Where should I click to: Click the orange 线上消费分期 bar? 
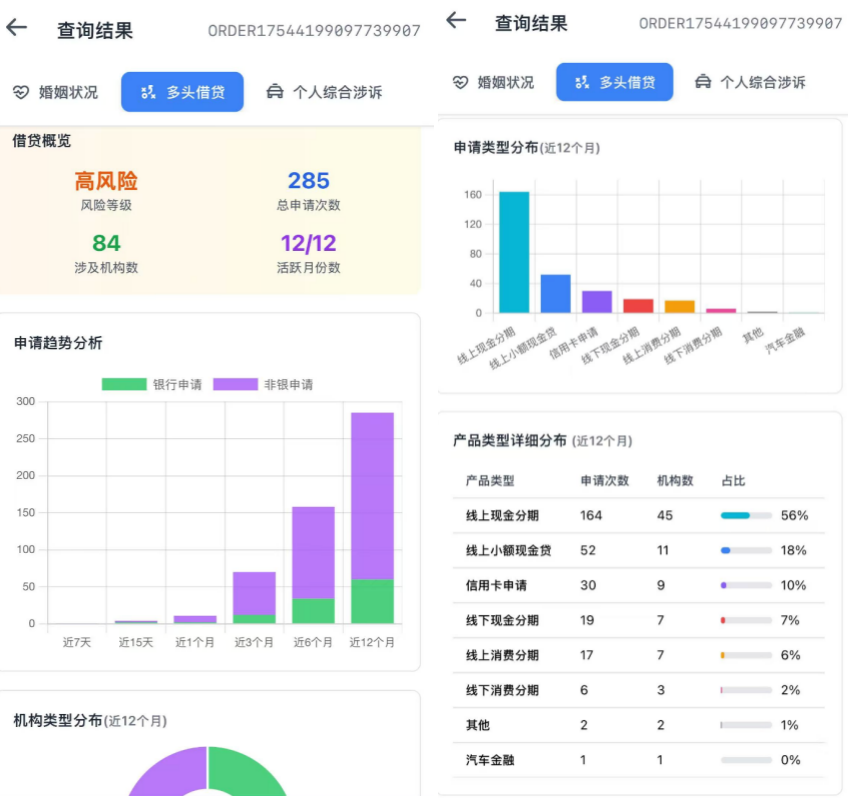[680, 306]
